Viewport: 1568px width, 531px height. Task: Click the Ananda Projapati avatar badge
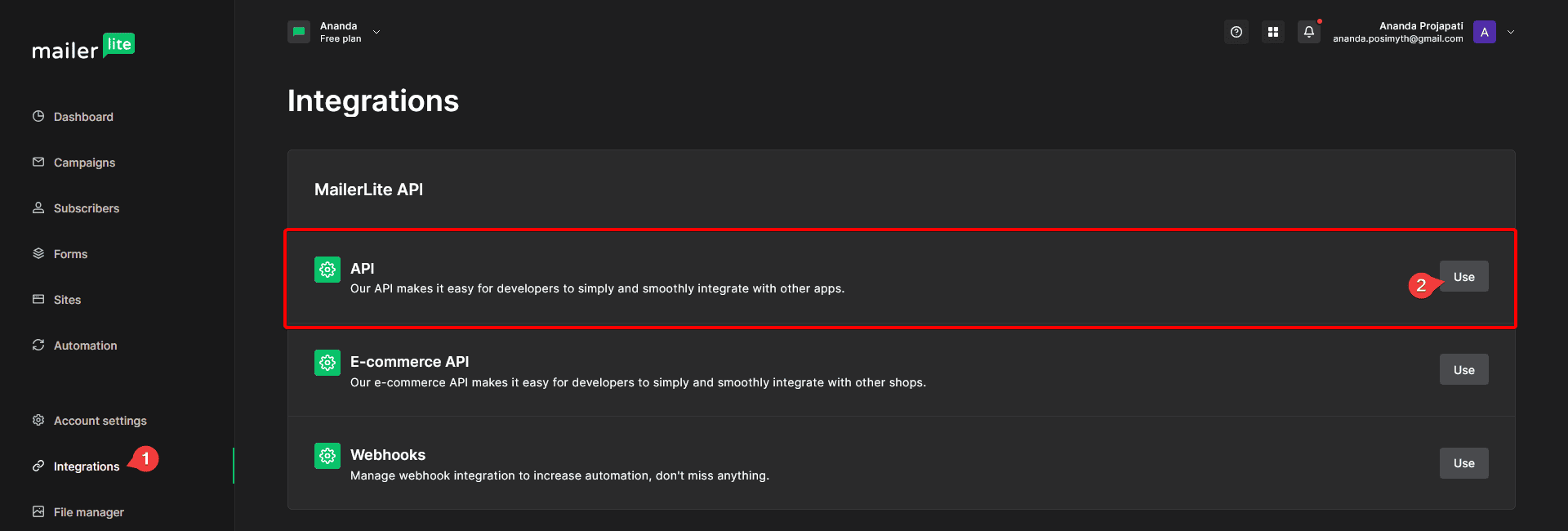1484,32
